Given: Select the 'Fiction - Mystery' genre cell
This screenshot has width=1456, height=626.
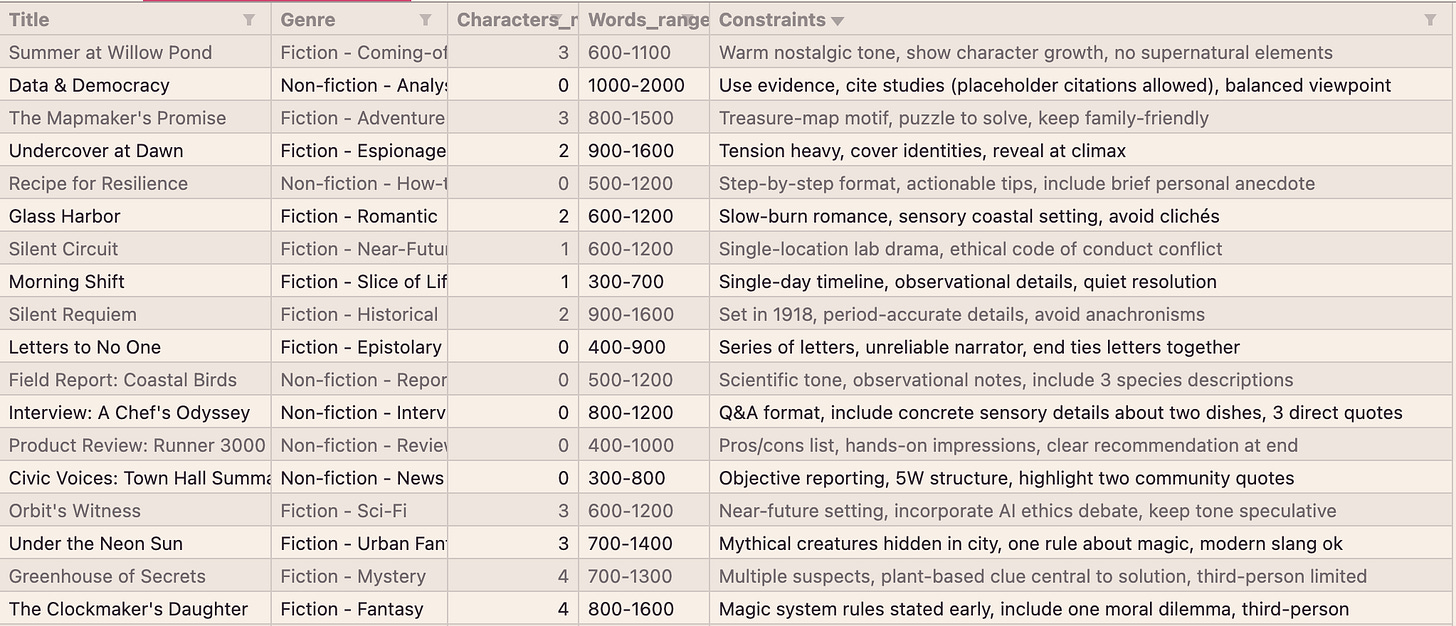Looking at the screenshot, I should click(360, 576).
